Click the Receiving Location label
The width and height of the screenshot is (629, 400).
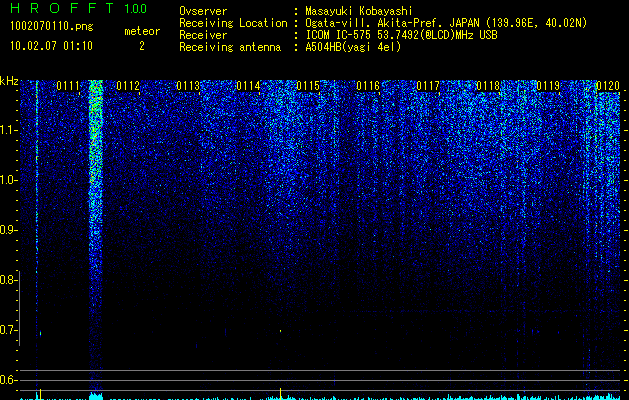[x=233, y=23]
